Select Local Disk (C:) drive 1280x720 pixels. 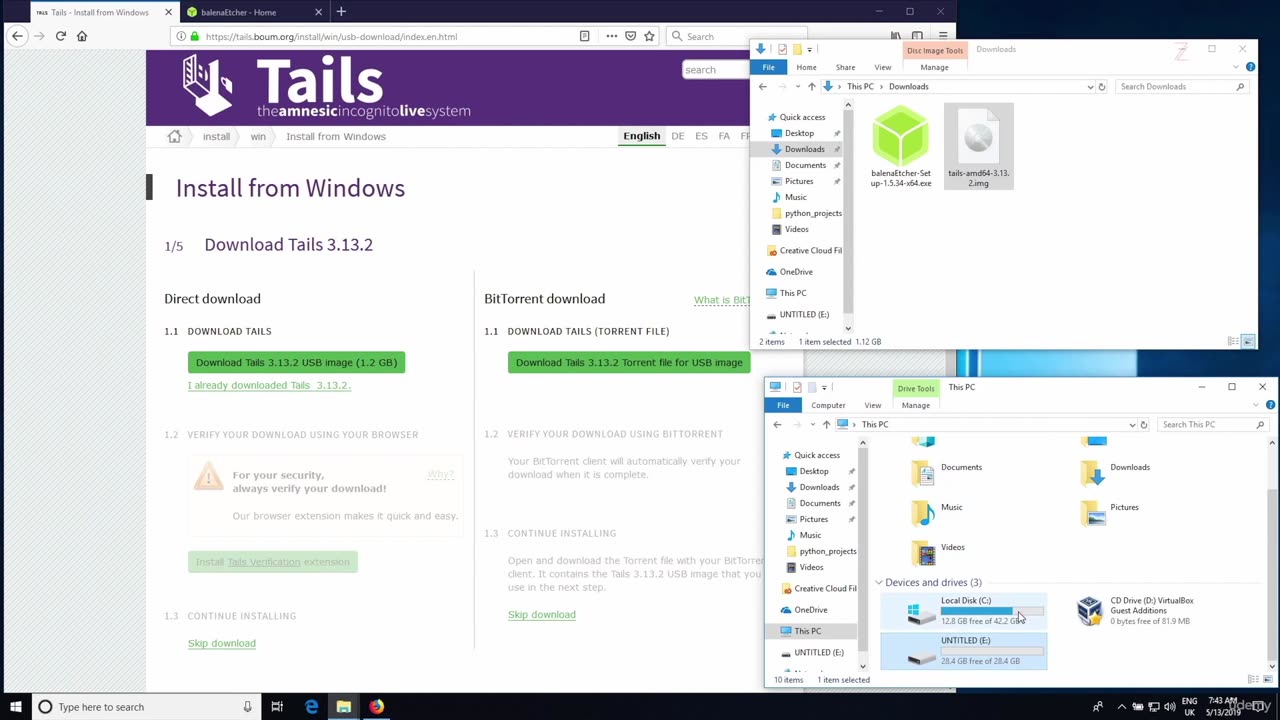pyautogui.click(x=964, y=610)
